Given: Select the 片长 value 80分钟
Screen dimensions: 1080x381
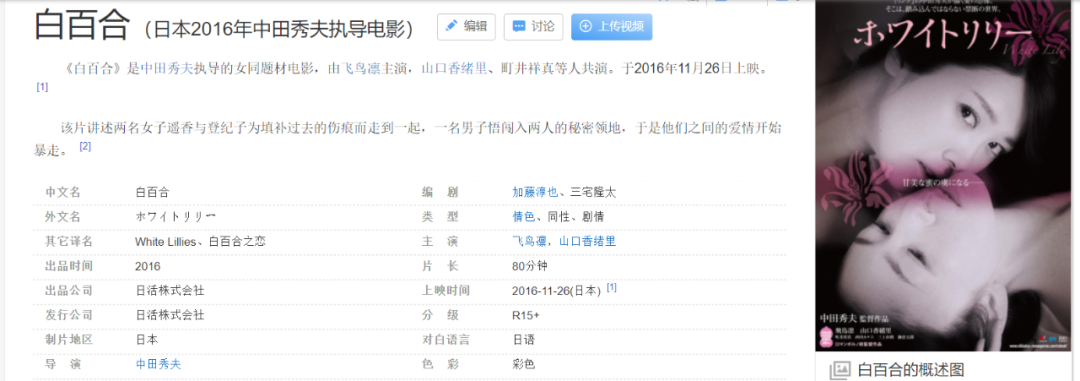Looking at the screenshot, I should coord(530,266).
